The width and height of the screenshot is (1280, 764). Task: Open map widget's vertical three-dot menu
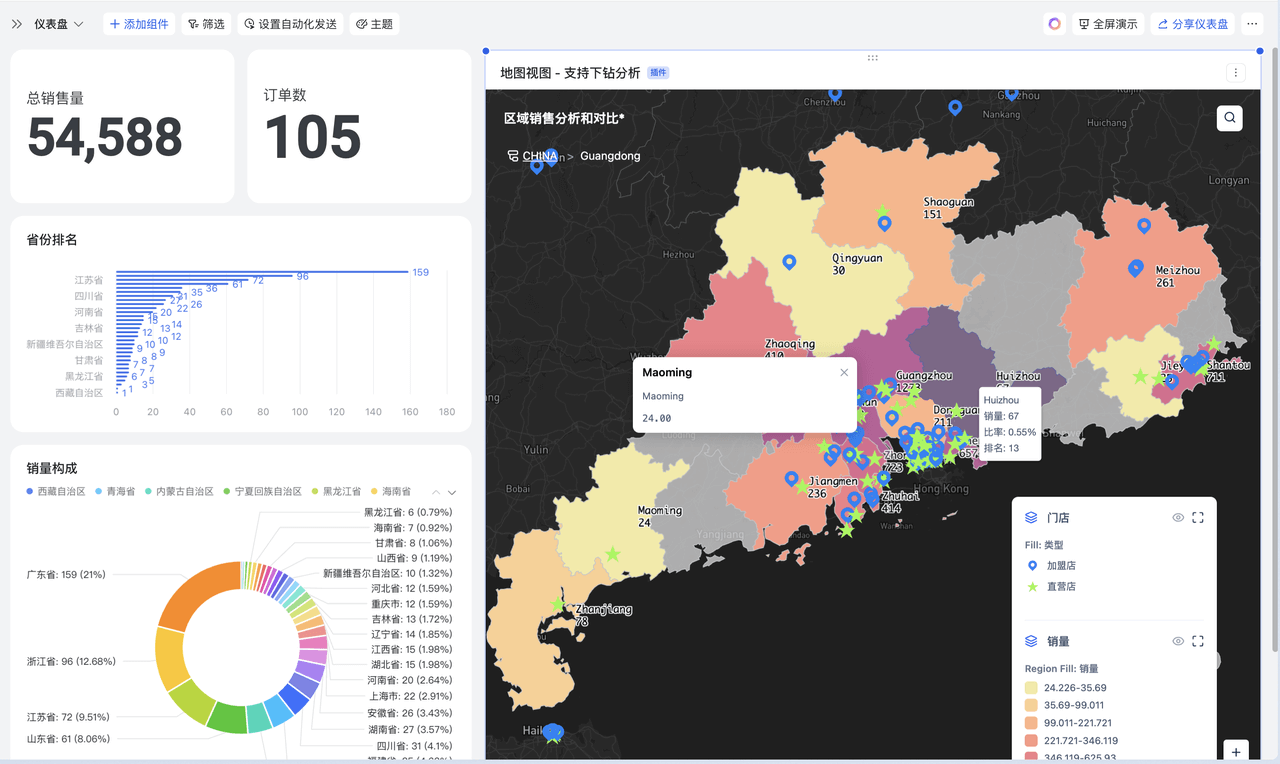pyautogui.click(x=1236, y=73)
